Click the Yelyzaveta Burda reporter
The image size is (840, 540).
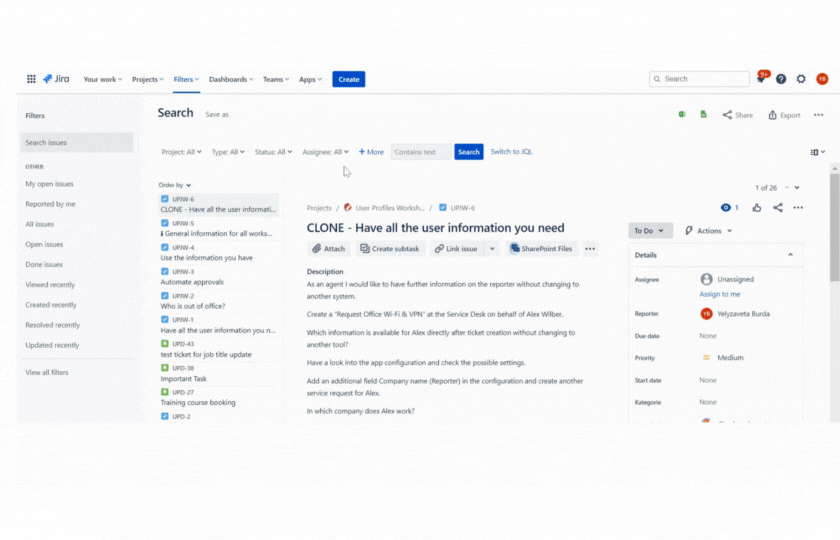[x=735, y=313]
